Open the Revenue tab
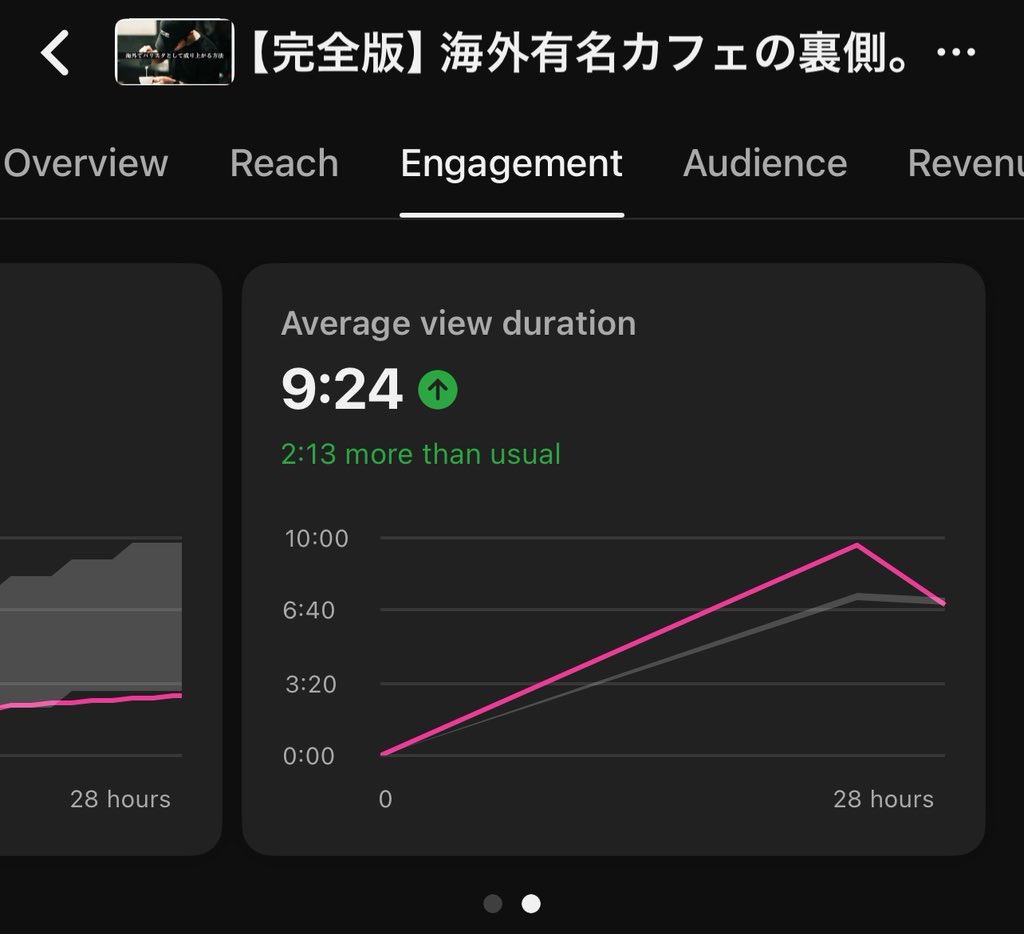 [966, 163]
